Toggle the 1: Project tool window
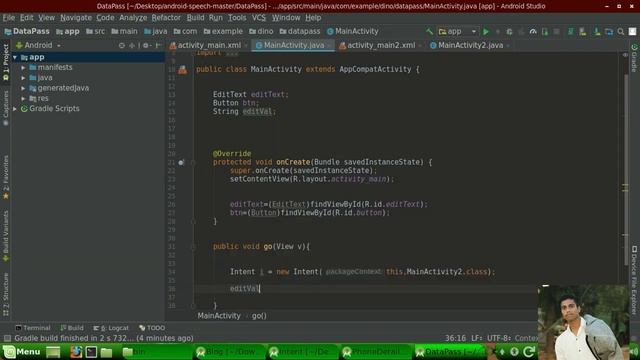 [6, 62]
